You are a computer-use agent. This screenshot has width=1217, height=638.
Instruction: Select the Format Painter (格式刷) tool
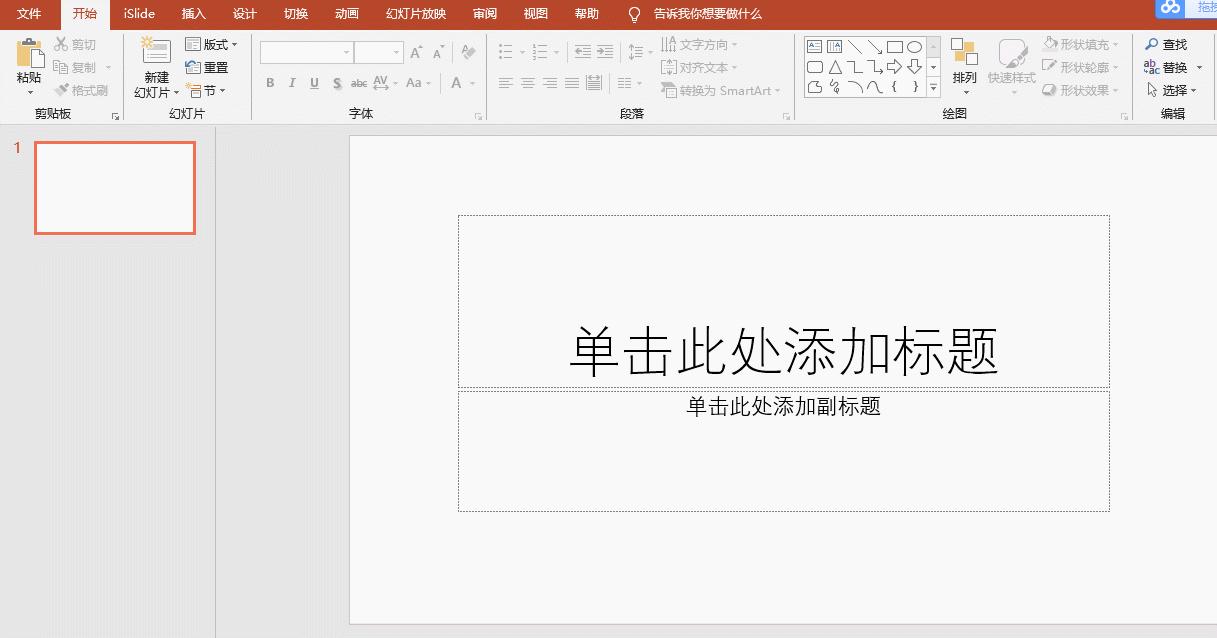click(x=80, y=89)
